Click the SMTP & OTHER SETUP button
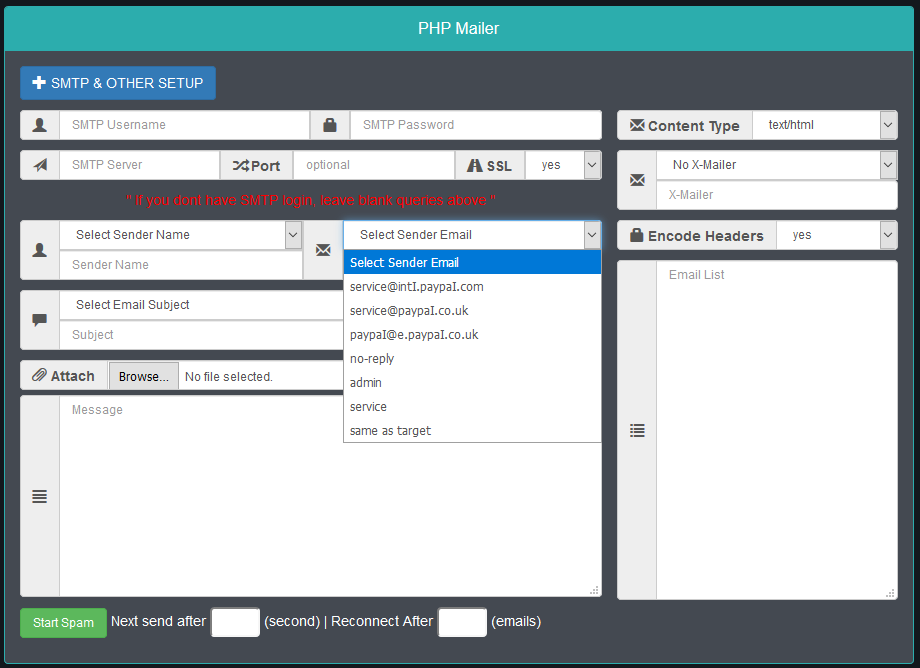This screenshot has height=668, width=920. pyautogui.click(x=118, y=83)
